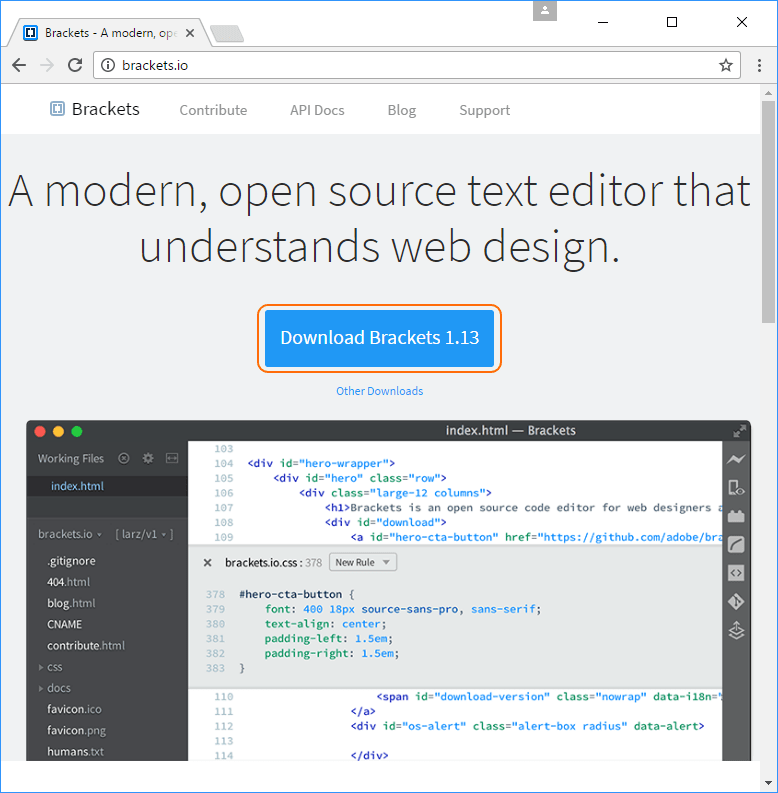Open humans.txt in the file tree
The width and height of the screenshot is (778, 793).
click(x=75, y=752)
